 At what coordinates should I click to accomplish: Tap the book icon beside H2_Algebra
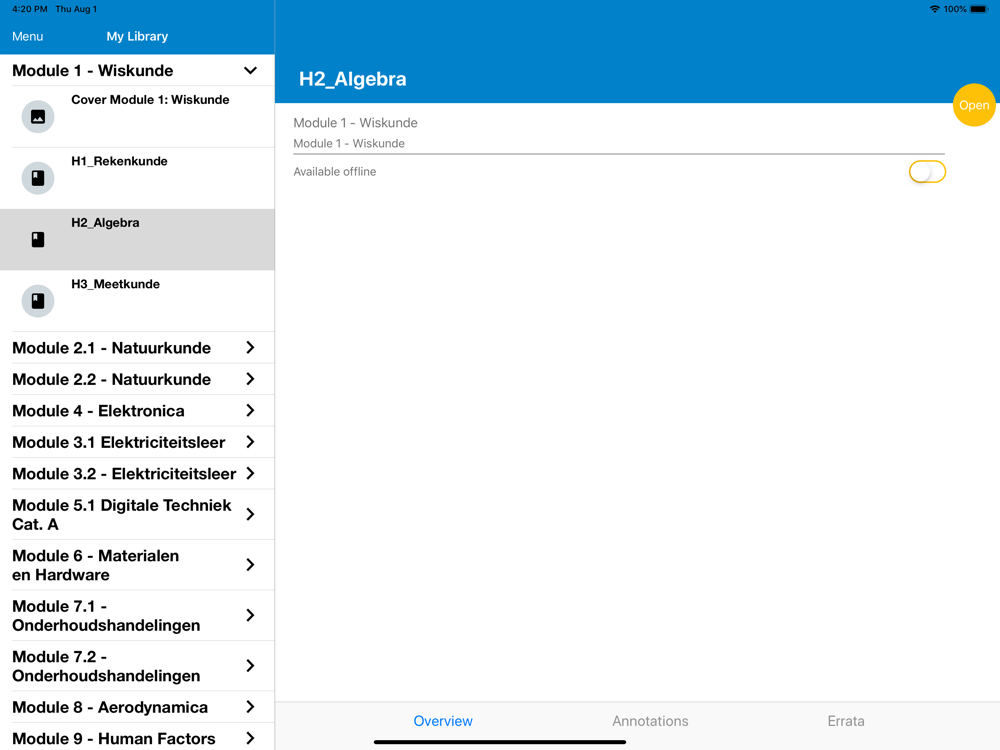(x=38, y=239)
